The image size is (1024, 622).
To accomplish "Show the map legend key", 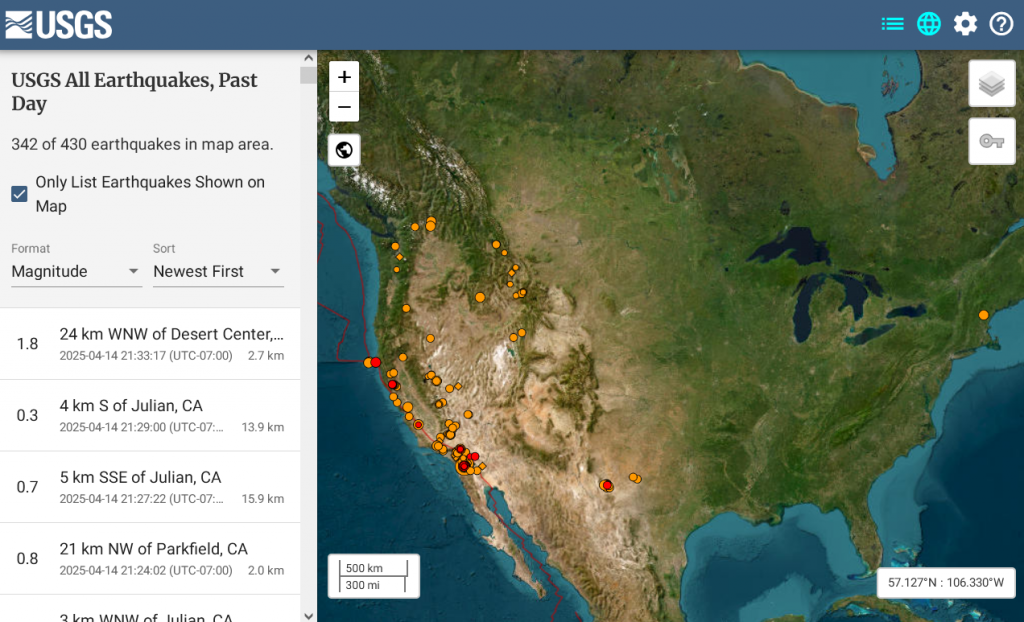I will (991, 141).
